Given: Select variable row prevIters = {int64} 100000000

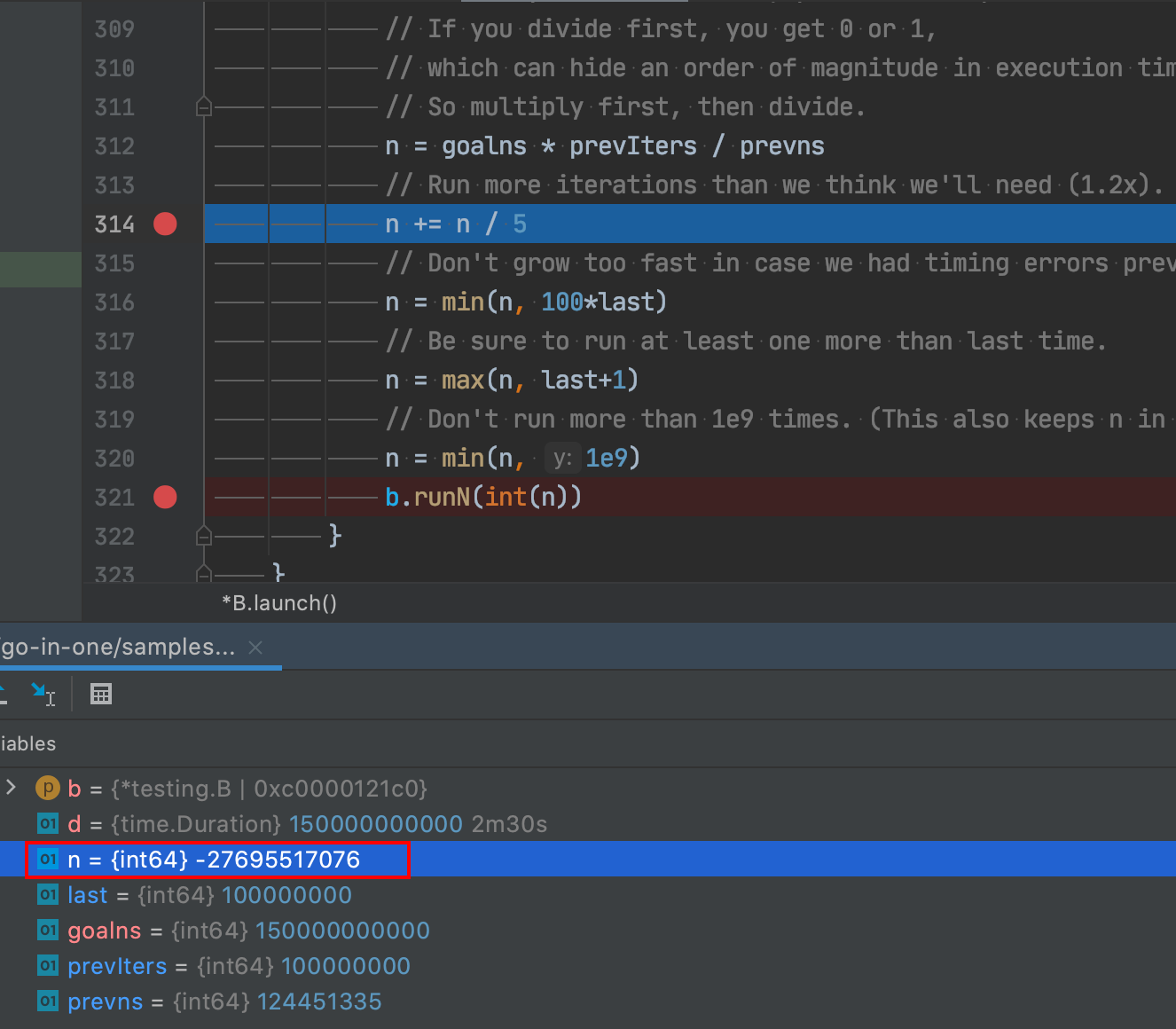Looking at the screenshot, I should point(588,965).
